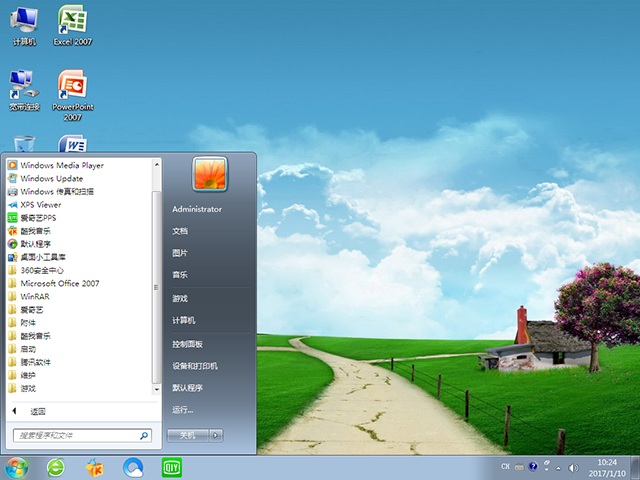Open 控制面板 from the start menu
Viewport: 640px width, 480px height.
[187, 344]
